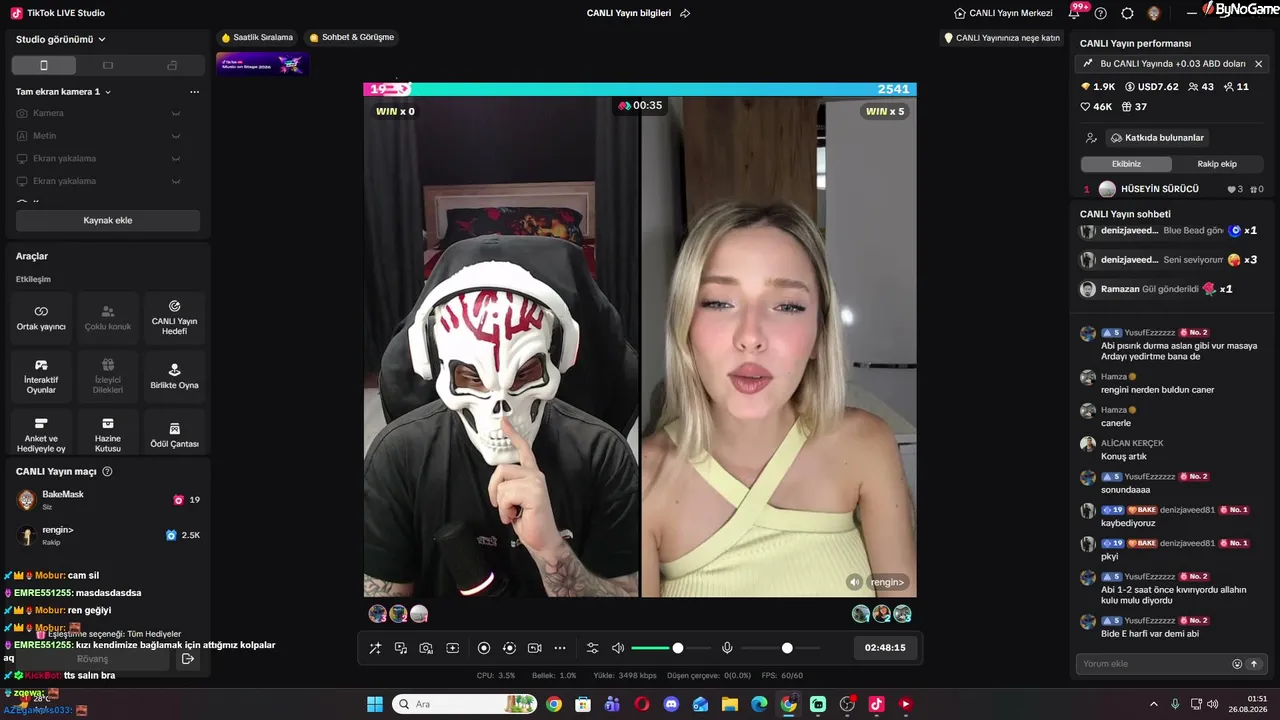Open the Ortak yayıncı tool
This screenshot has height=720, width=1280.
tap(41, 318)
